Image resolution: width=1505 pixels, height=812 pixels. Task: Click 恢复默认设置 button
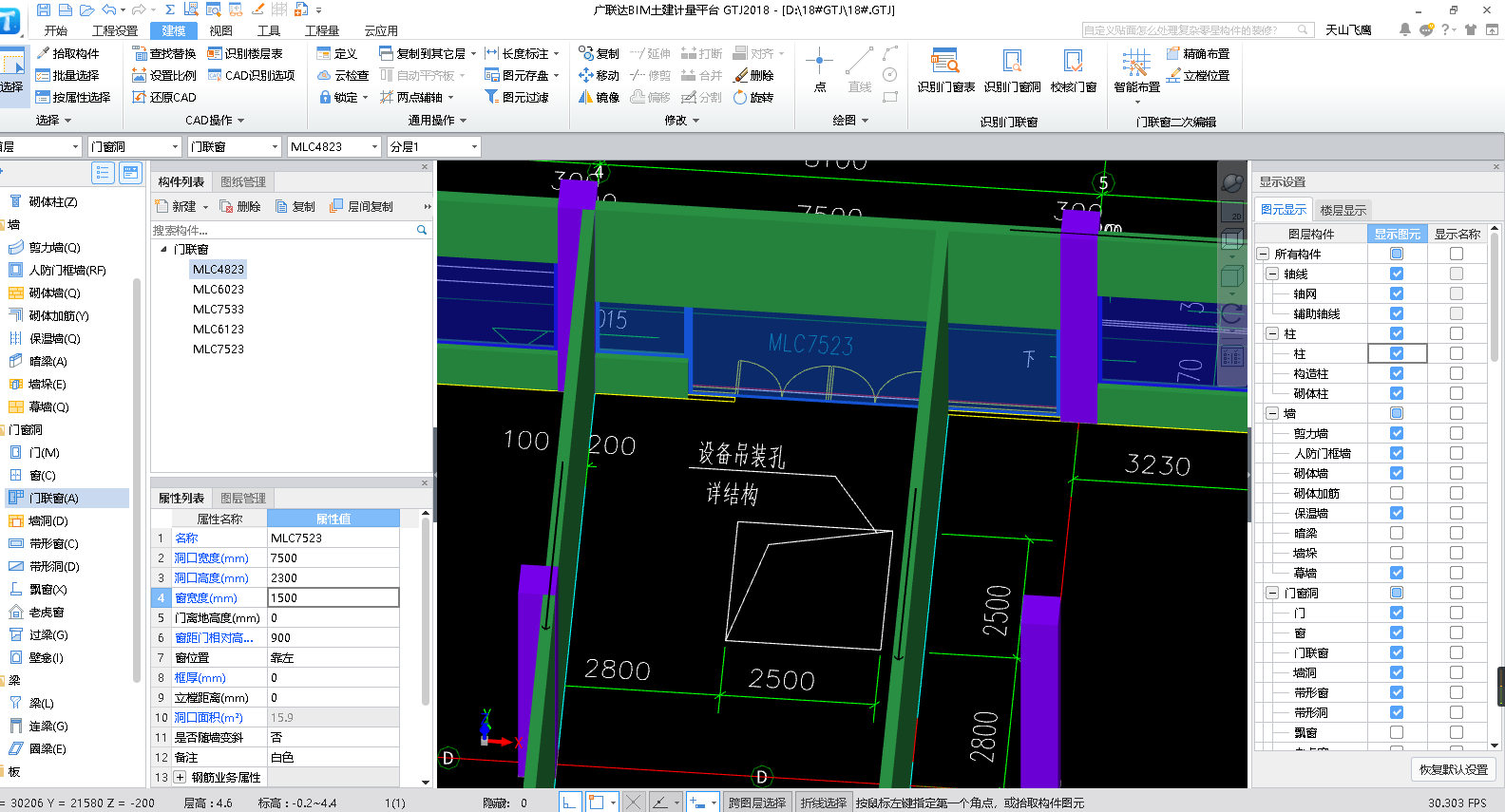1454,769
